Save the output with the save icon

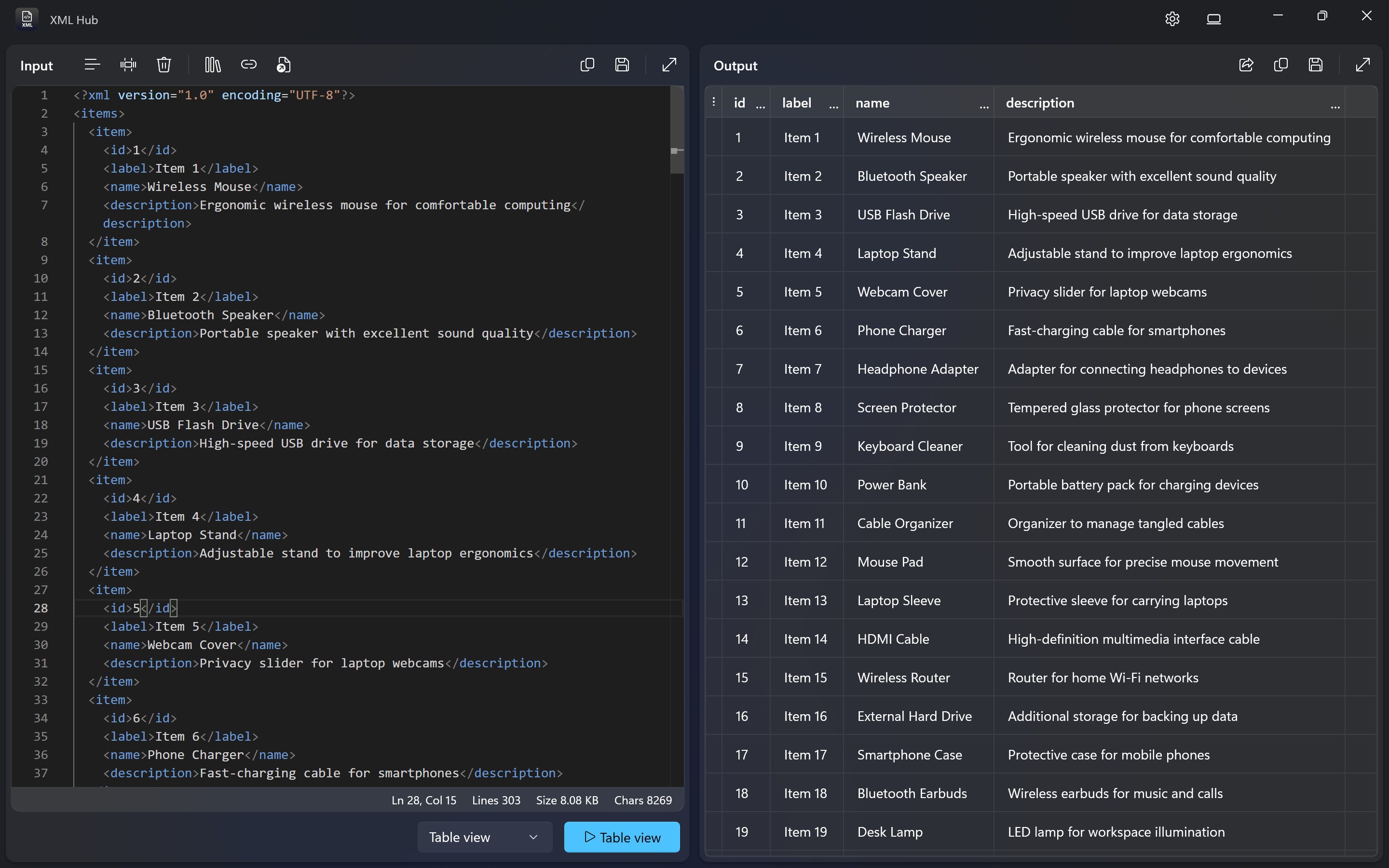[1315, 65]
